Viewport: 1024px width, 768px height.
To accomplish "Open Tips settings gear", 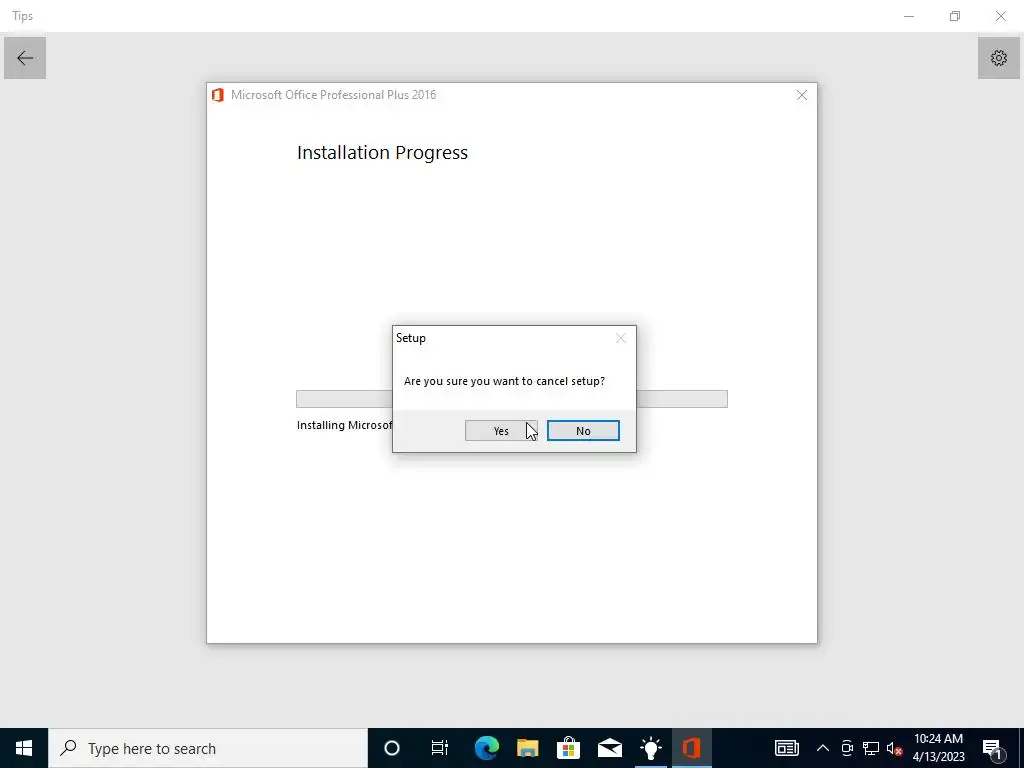I will (999, 58).
